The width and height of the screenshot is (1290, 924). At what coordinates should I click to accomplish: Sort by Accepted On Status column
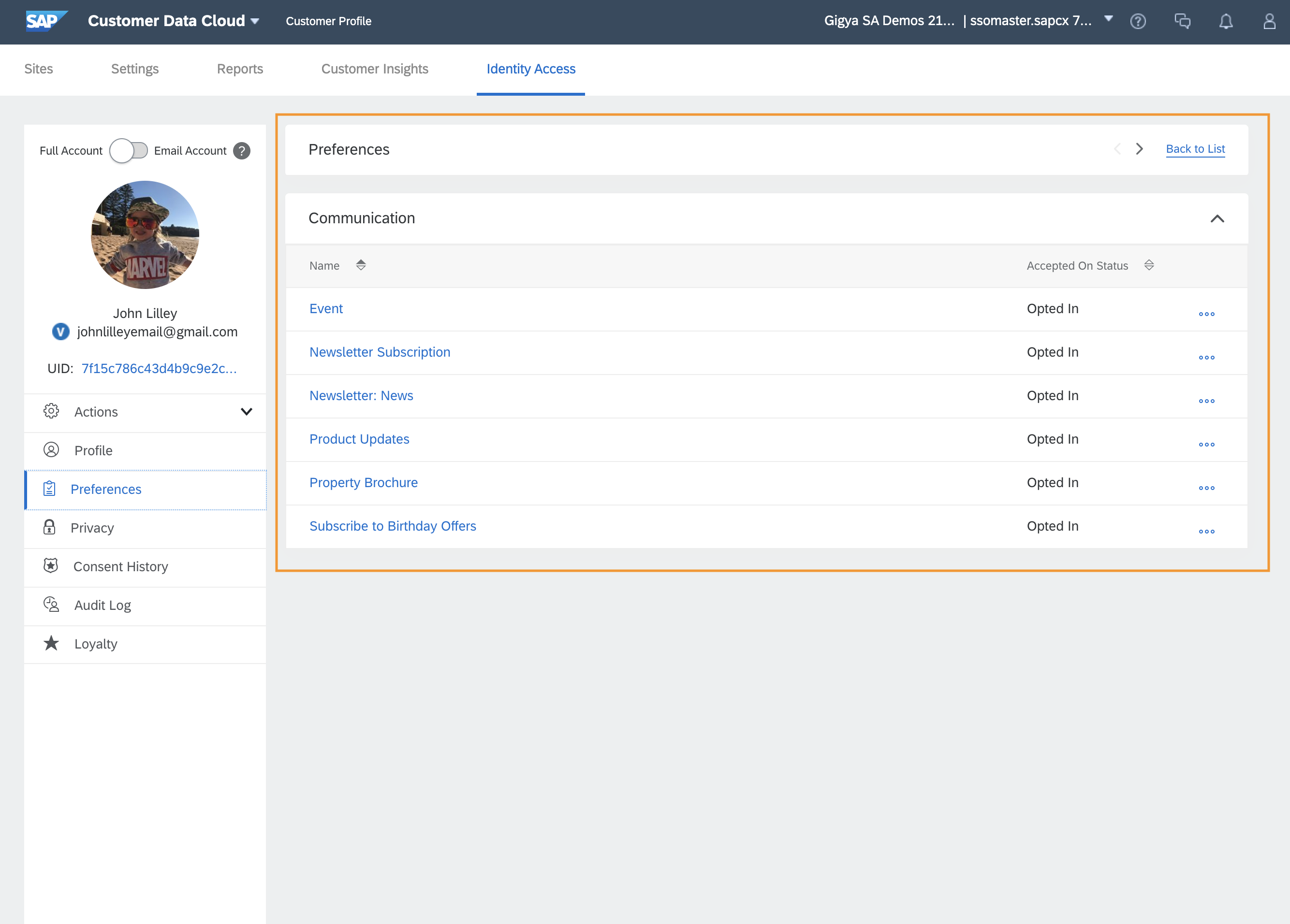tap(1148, 265)
